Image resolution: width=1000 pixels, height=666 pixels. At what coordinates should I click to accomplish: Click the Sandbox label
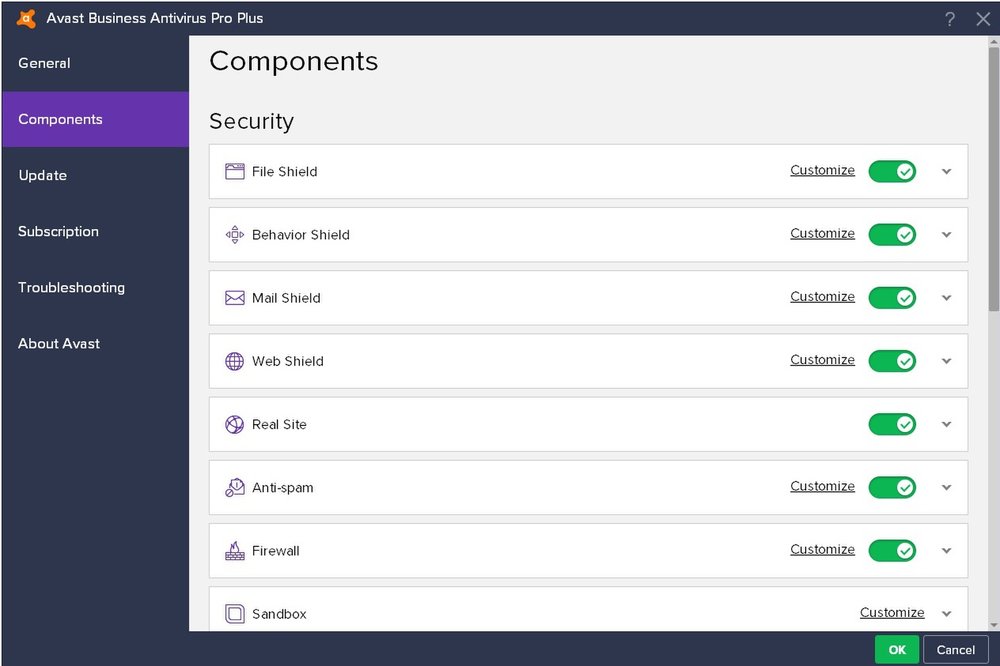click(x=279, y=613)
